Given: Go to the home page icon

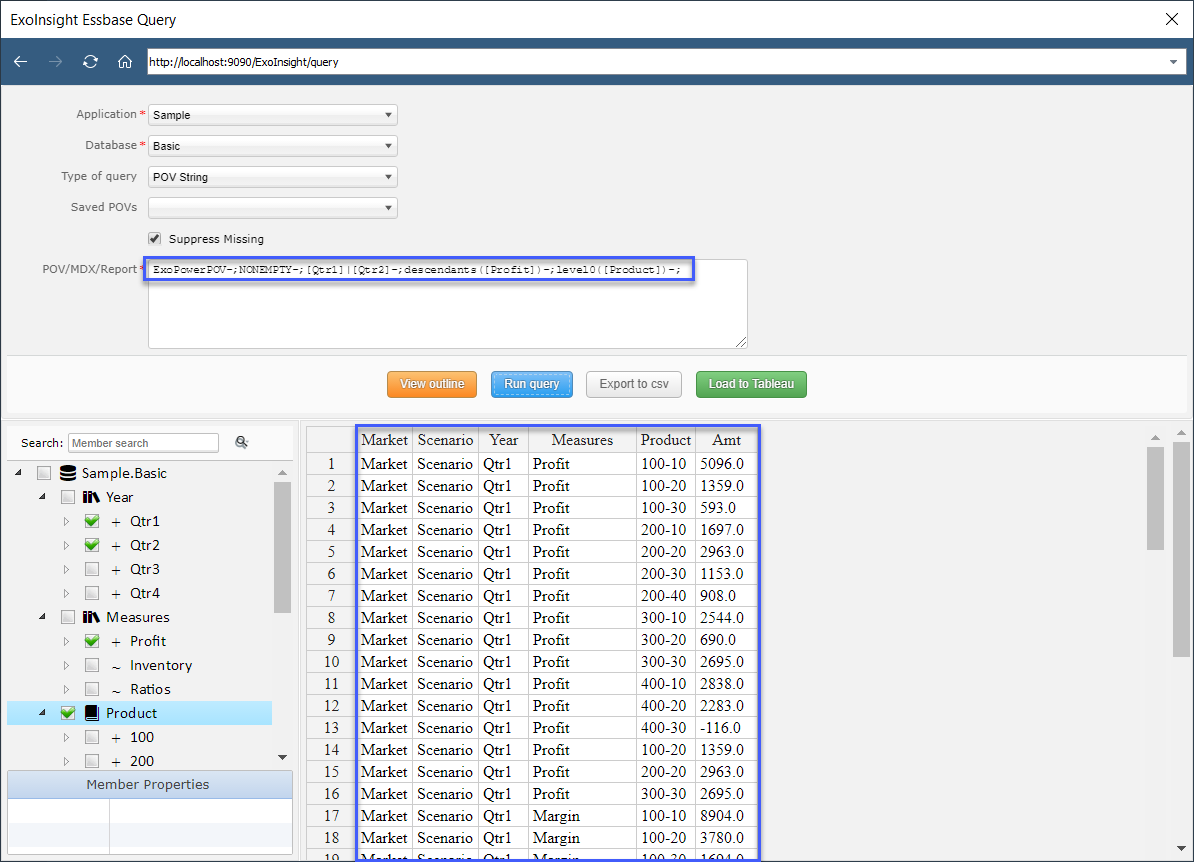Looking at the screenshot, I should pos(125,62).
